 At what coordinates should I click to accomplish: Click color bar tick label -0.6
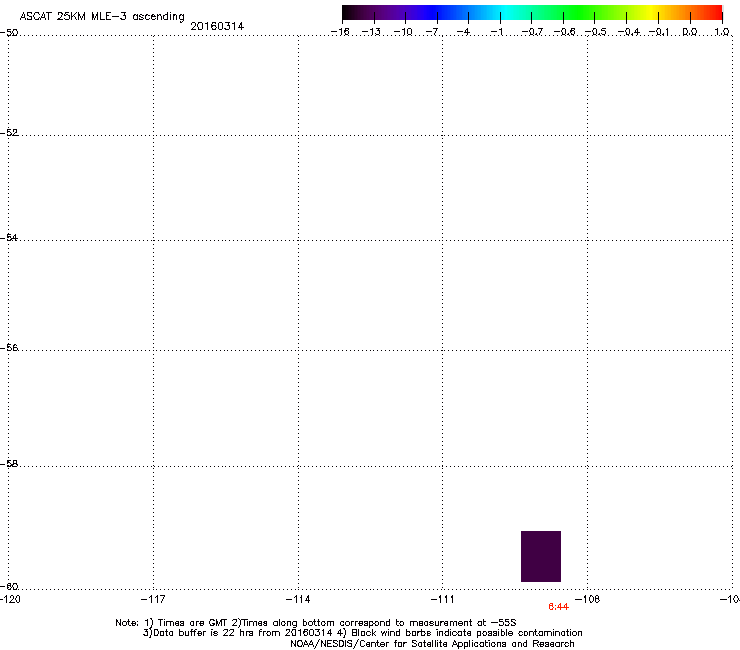[564, 32]
